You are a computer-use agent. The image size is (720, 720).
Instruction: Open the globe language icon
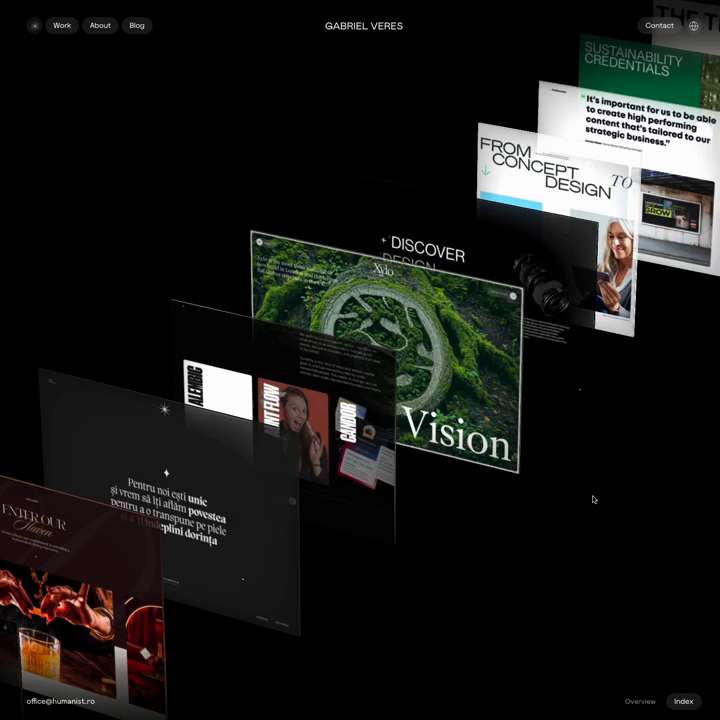click(694, 26)
